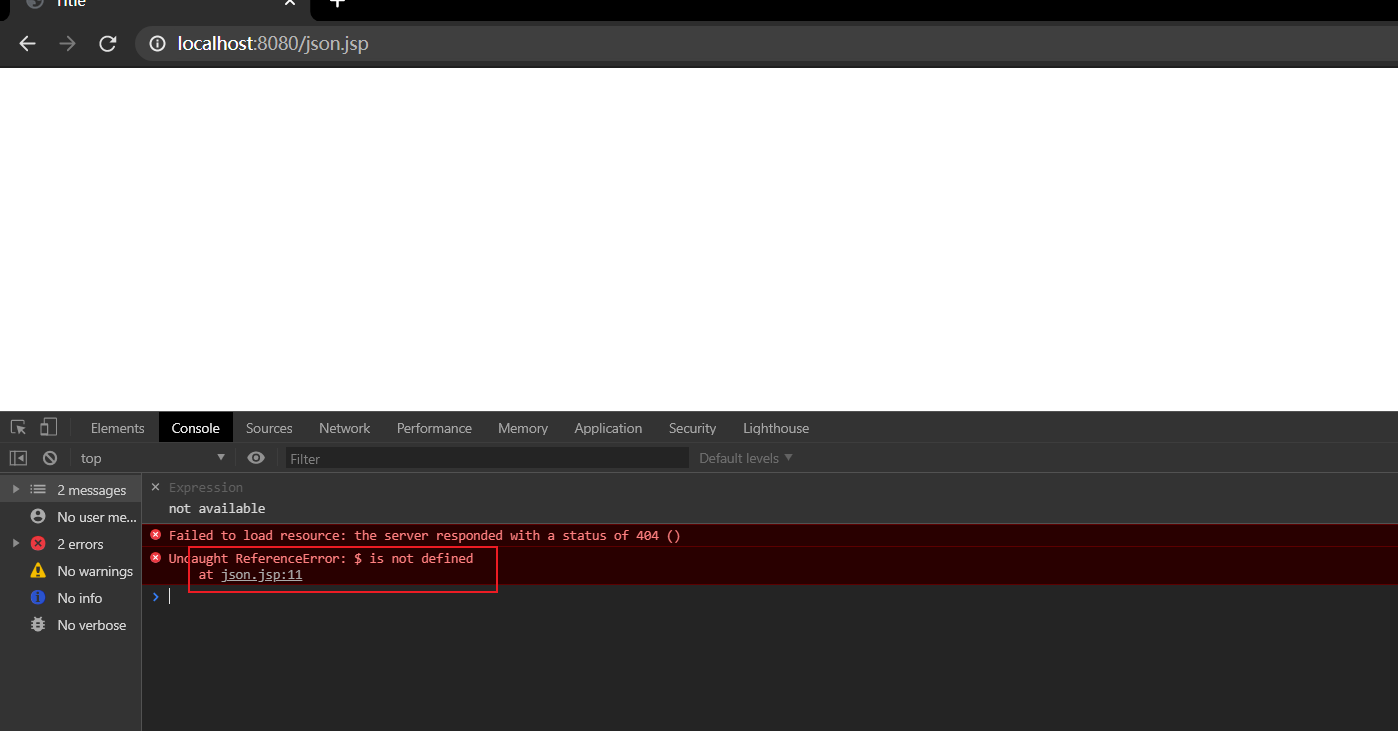This screenshot has height=731, width=1398.
Task: Select the 2 messages list icon
Action: coord(38,489)
